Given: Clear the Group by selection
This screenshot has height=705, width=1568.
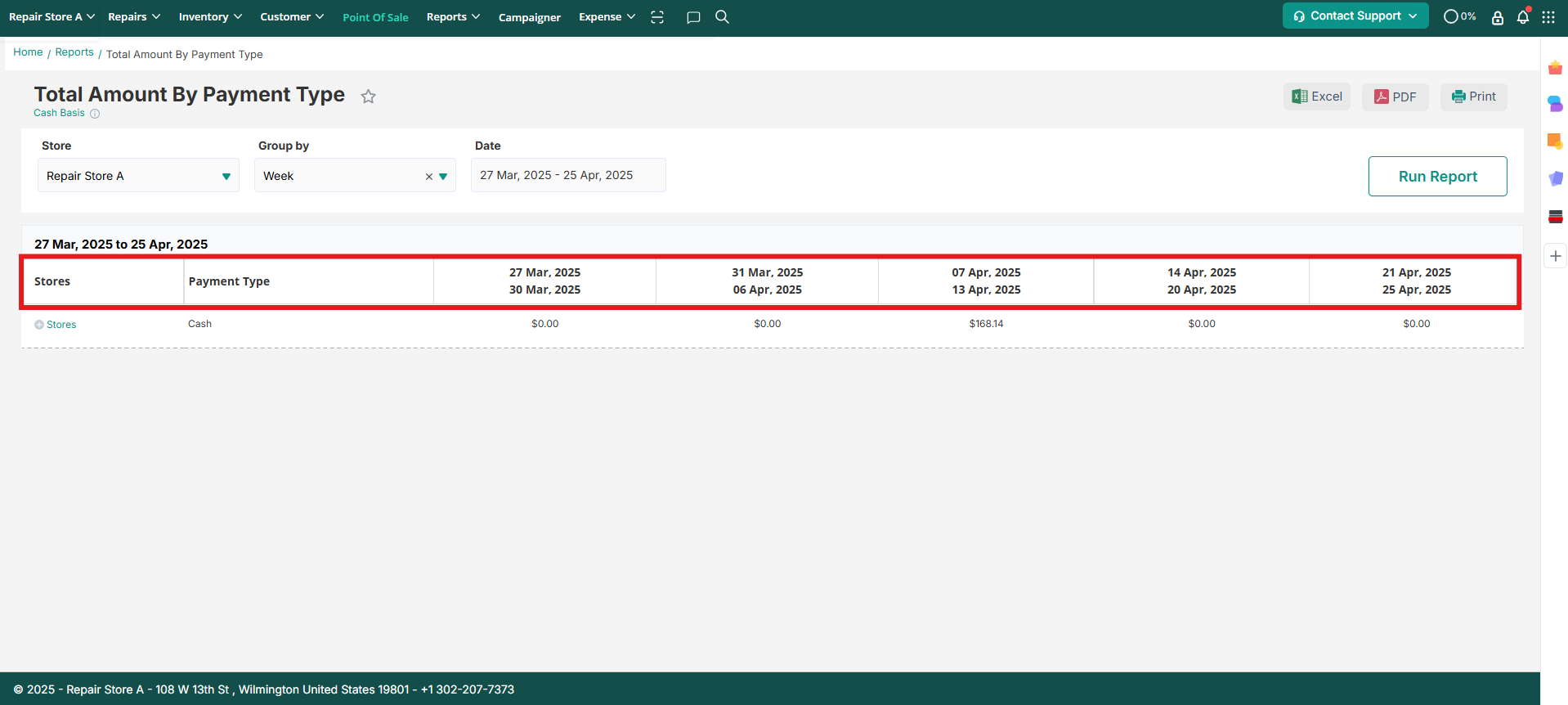Looking at the screenshot, I should click(x=428, y=177).
